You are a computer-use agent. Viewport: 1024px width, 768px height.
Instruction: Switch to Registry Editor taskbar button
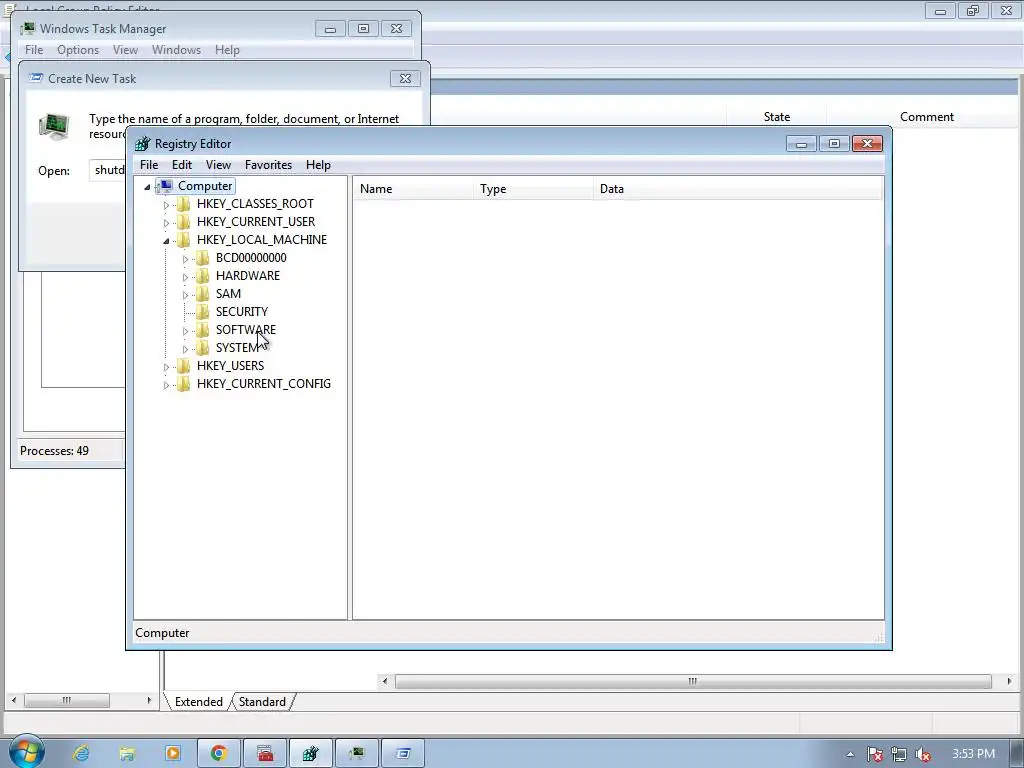click(x=310, y=754)
